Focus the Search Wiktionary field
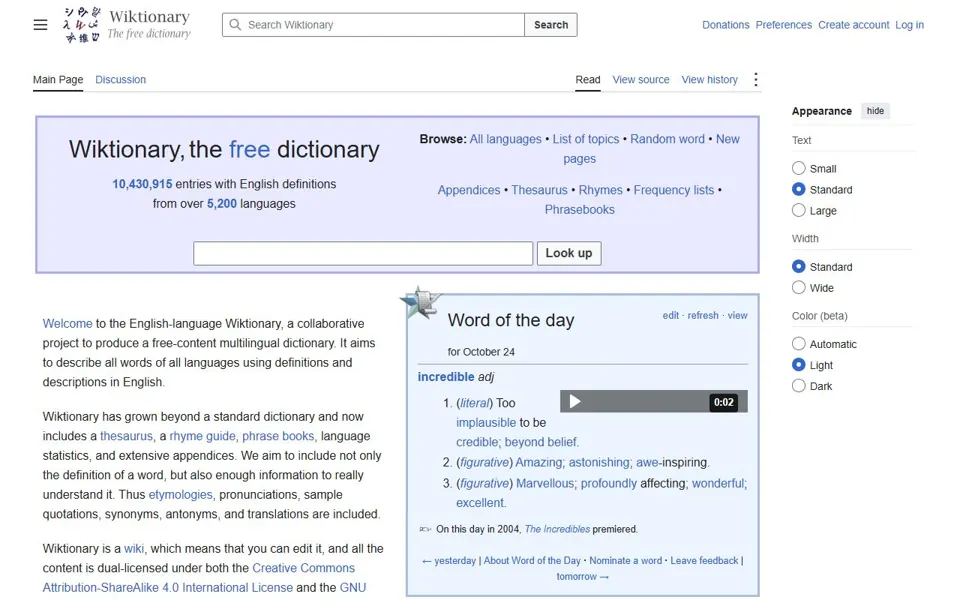 pyautogui.click(x=373, y=24)
